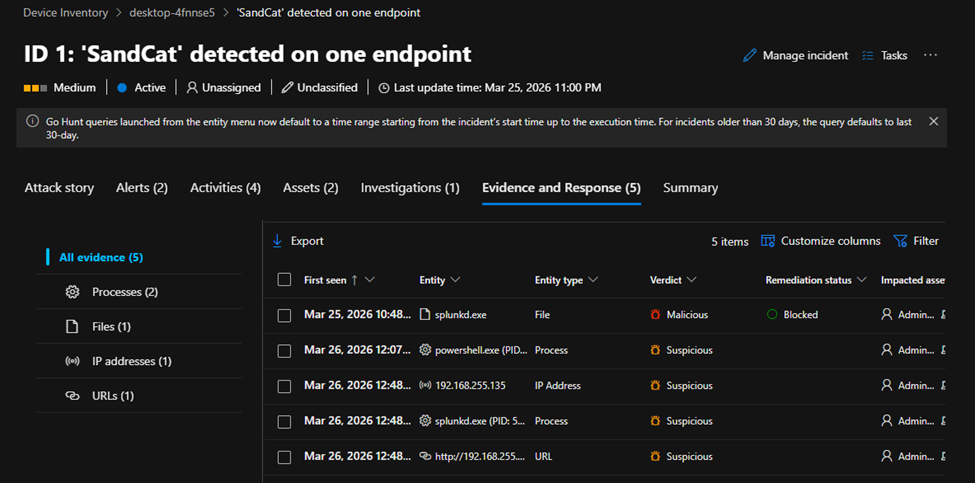Open the more options ellipsis menu

click(931, 56)
